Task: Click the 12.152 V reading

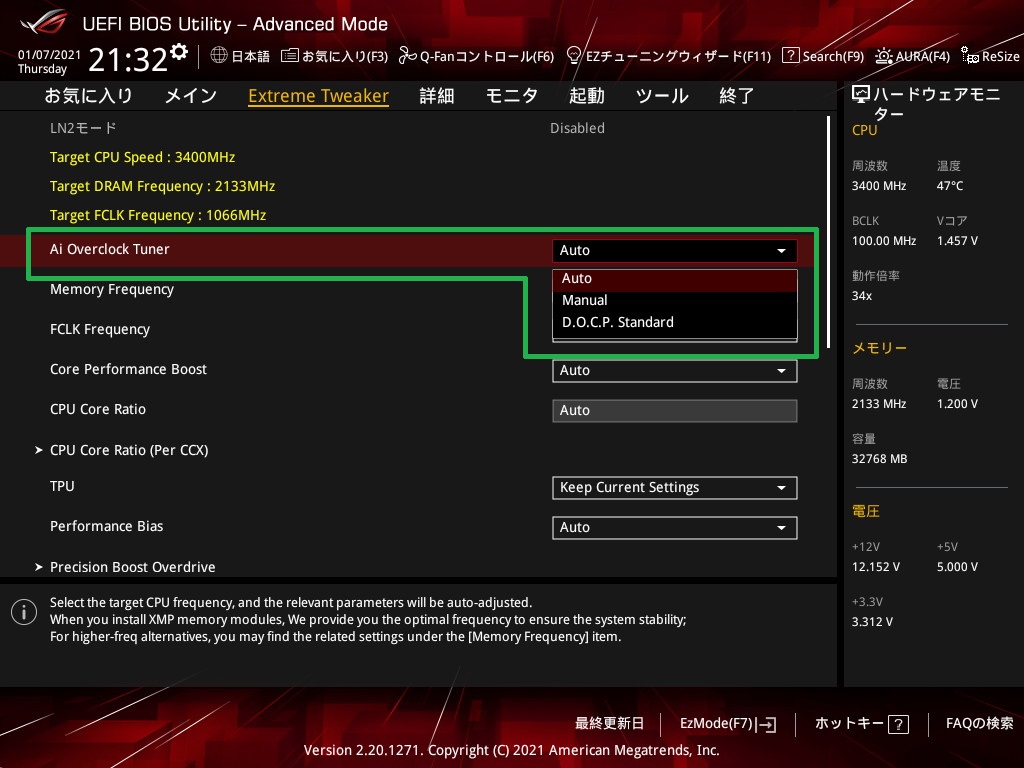Action: coord(875,566)
